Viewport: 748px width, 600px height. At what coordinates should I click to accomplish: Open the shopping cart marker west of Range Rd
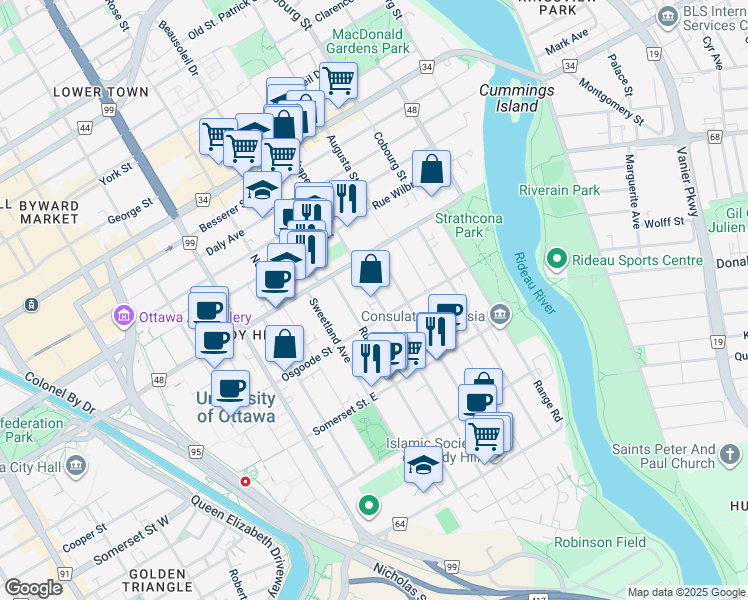coord(484,441)
